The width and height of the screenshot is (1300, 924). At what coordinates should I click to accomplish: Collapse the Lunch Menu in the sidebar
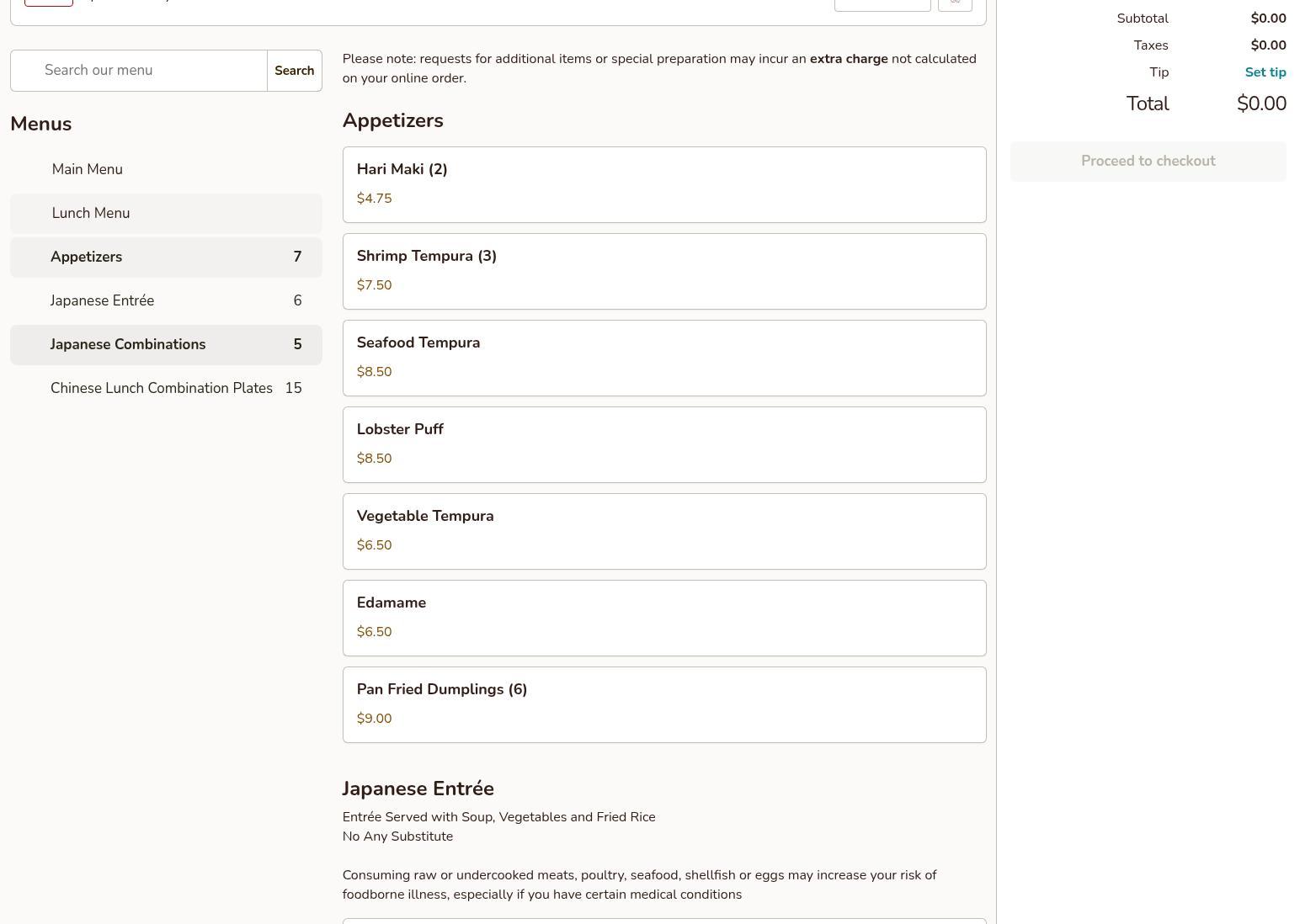[91, 213]
